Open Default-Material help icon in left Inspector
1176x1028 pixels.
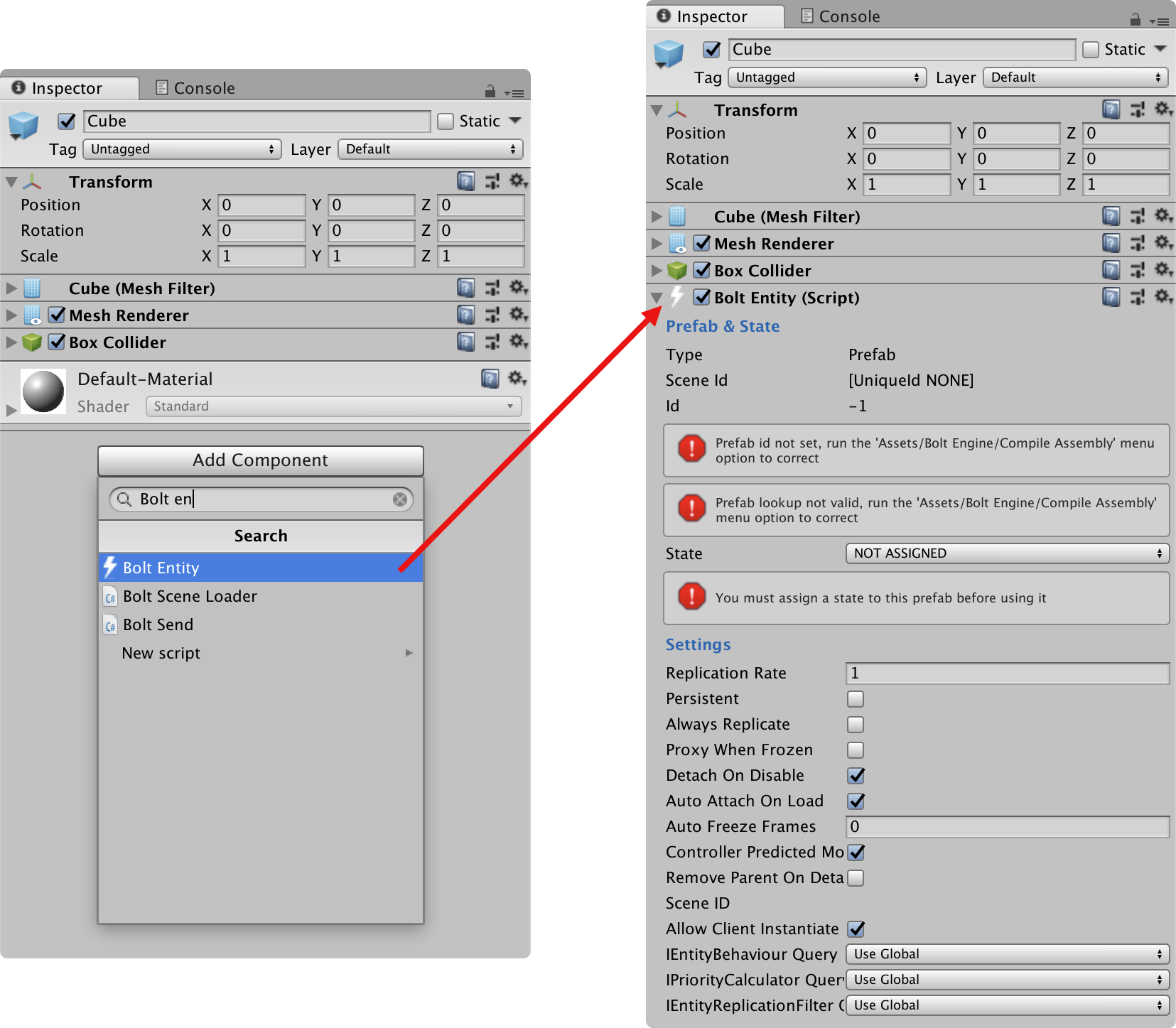[x=490, y=379]
